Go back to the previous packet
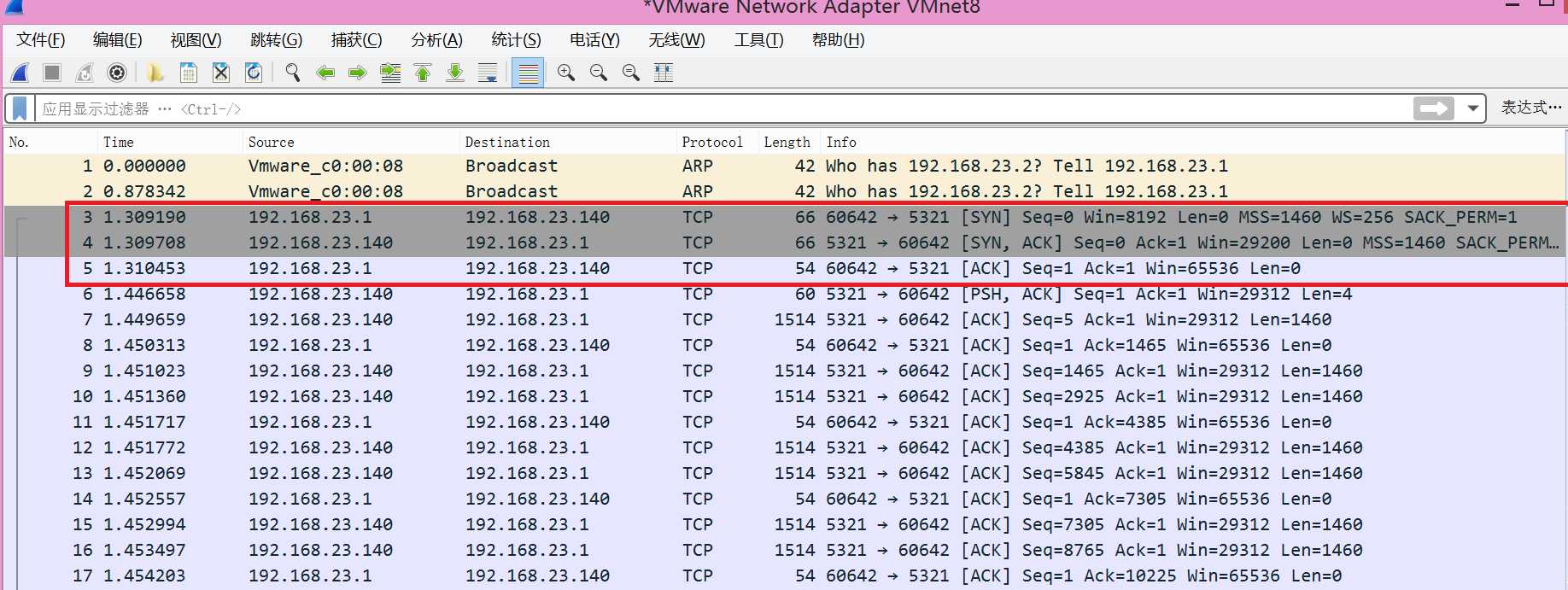The width and height of the screenshot is (1568, 590). (x=325, y=73)
